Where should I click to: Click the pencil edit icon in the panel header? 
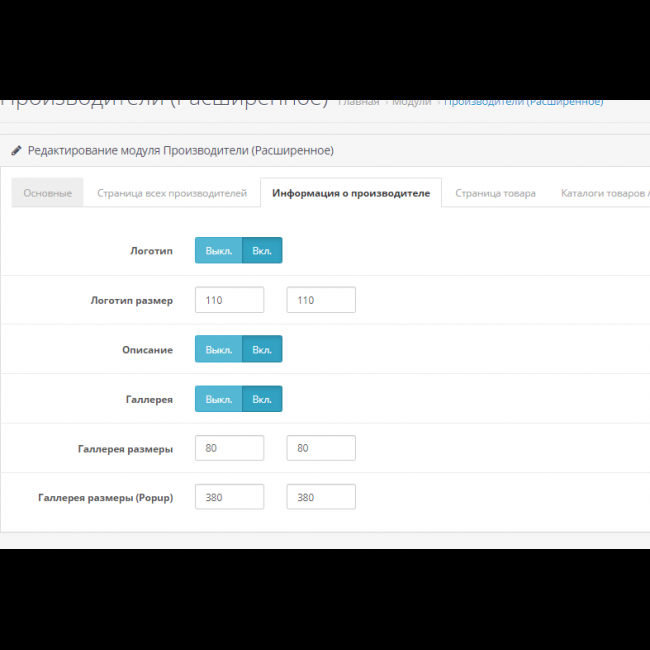pyautogui.click(x=16, y=151)
